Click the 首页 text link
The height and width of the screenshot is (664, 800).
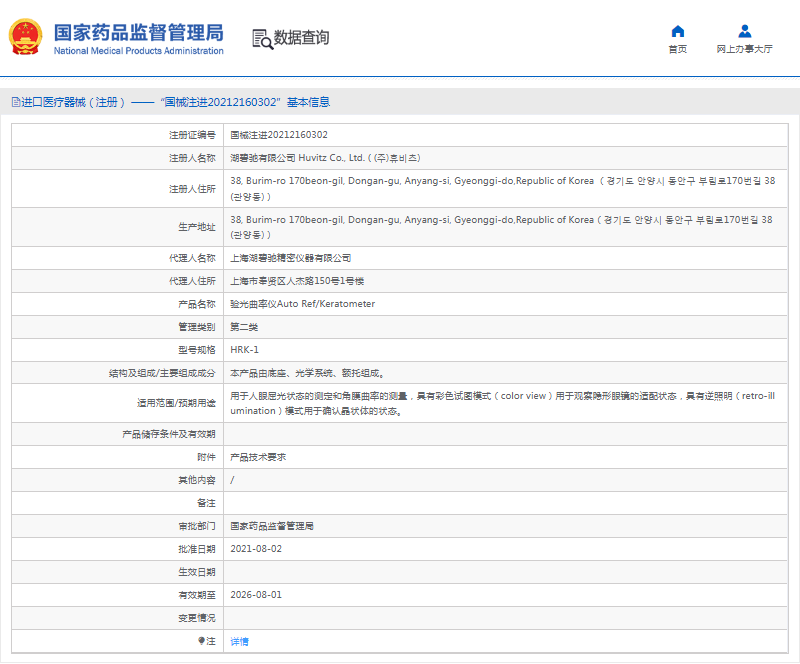click(x=677, y=47)
